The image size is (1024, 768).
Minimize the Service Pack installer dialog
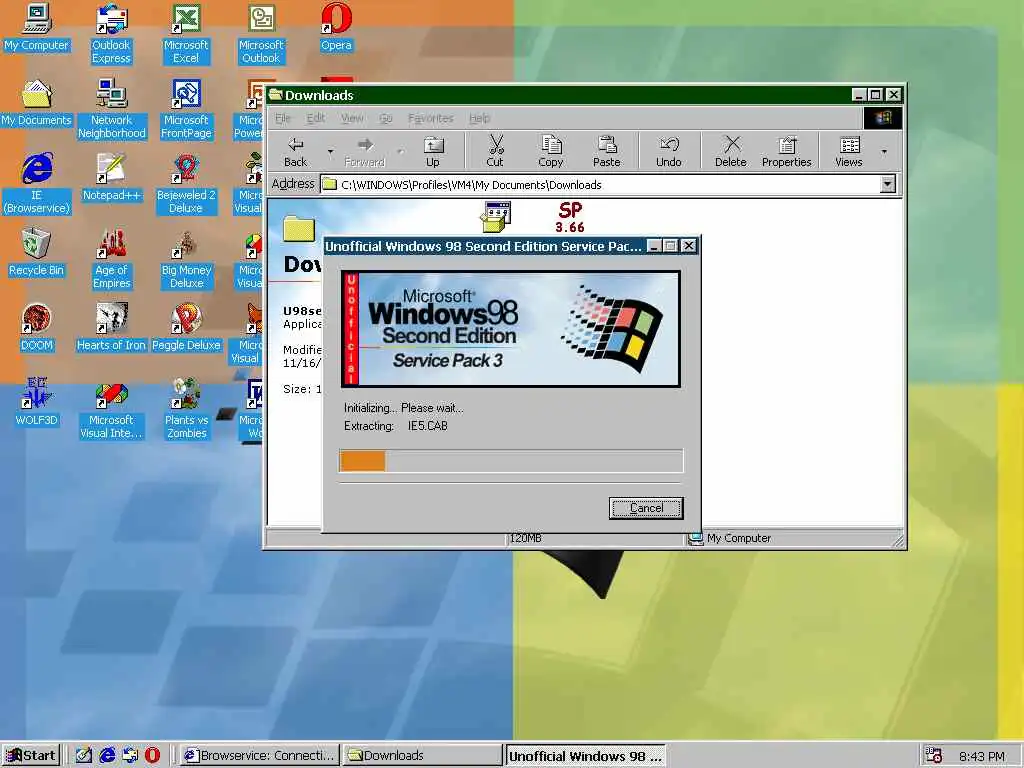(x=654, y=246)
